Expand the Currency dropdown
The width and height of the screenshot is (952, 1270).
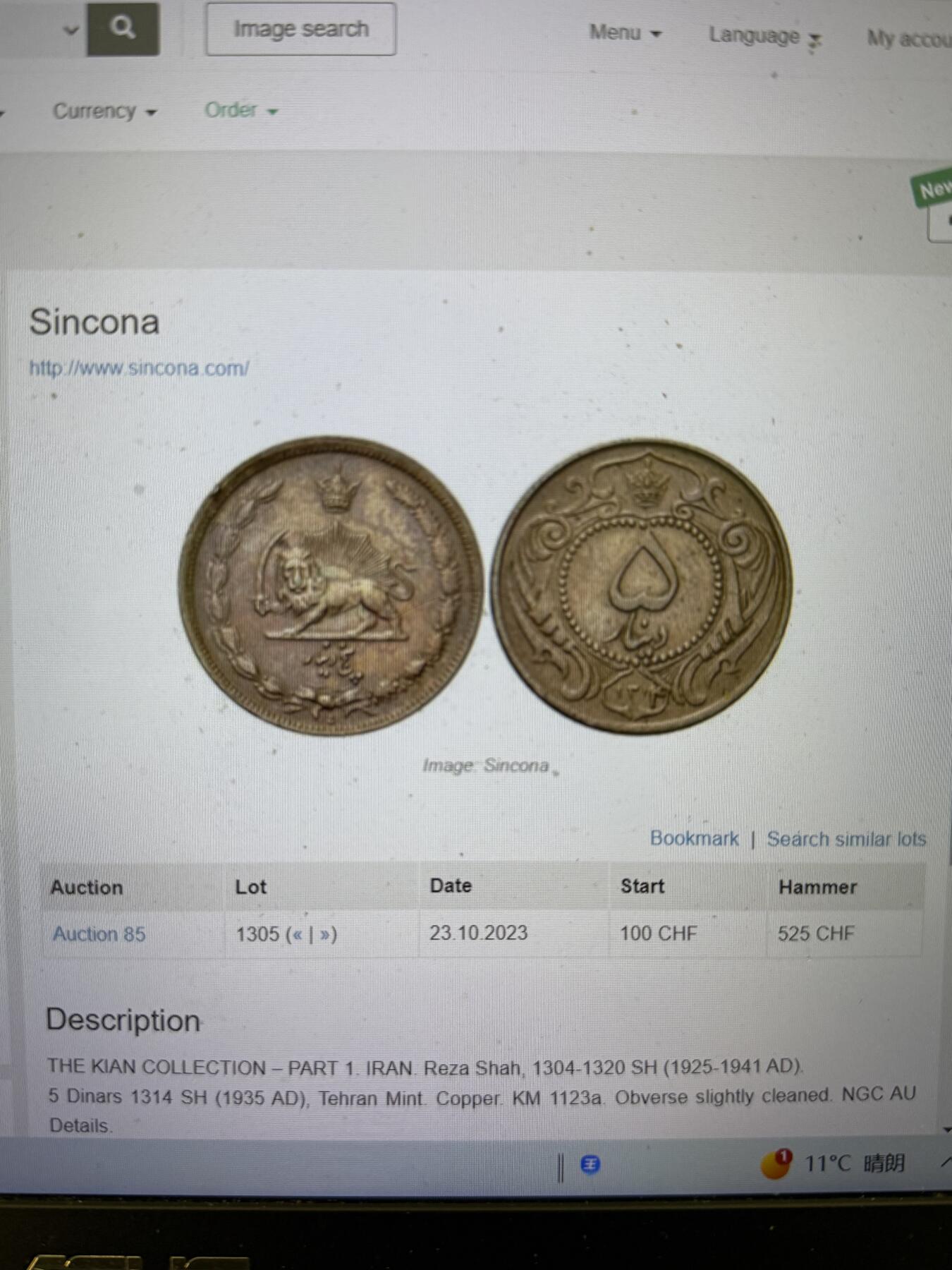(x=104, y=111)
